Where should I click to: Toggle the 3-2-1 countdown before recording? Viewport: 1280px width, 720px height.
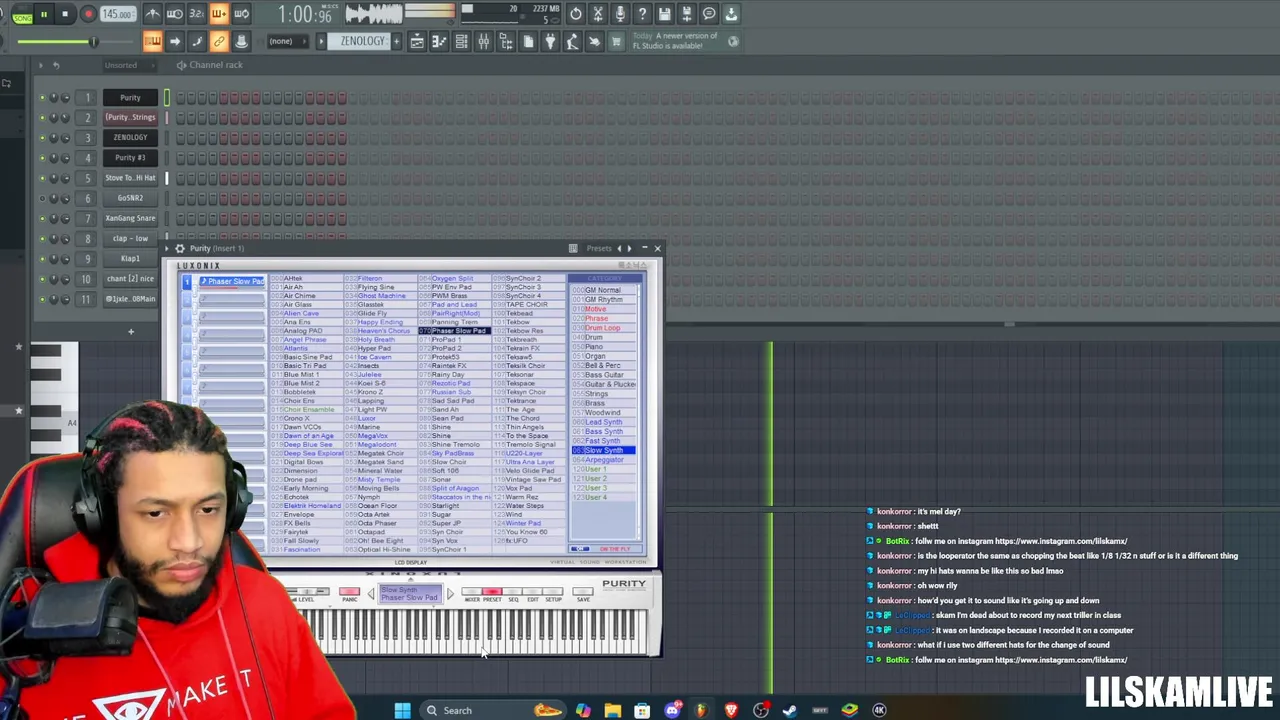(196, 14)
